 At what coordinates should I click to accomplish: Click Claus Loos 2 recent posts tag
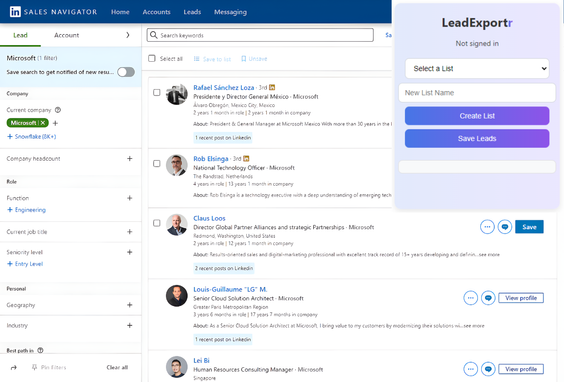coord(224,268)
